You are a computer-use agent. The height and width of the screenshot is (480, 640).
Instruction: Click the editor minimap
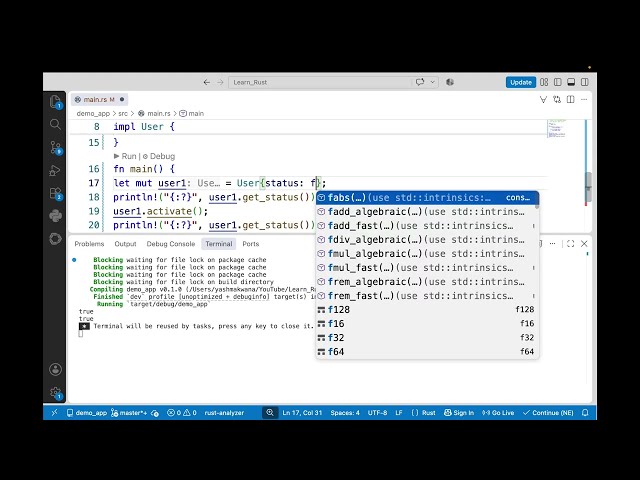click(557, 129)
